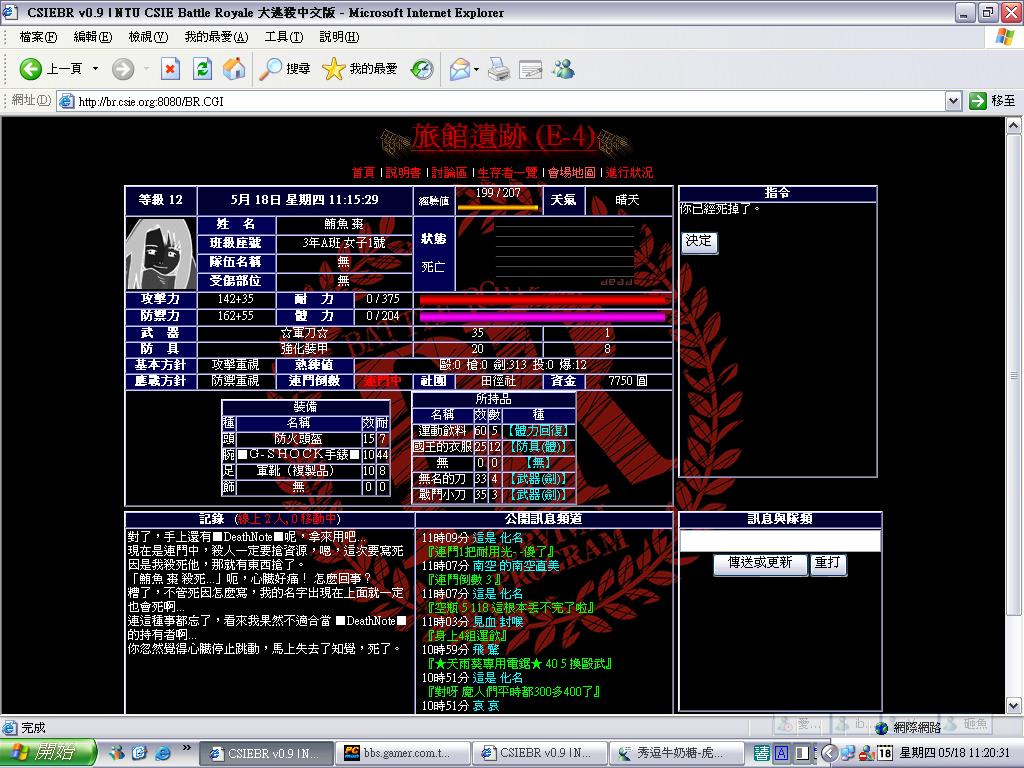Click the 【防具(體)】 item type
Screen dimensions: 1024x768
click(x=539, y=447)
